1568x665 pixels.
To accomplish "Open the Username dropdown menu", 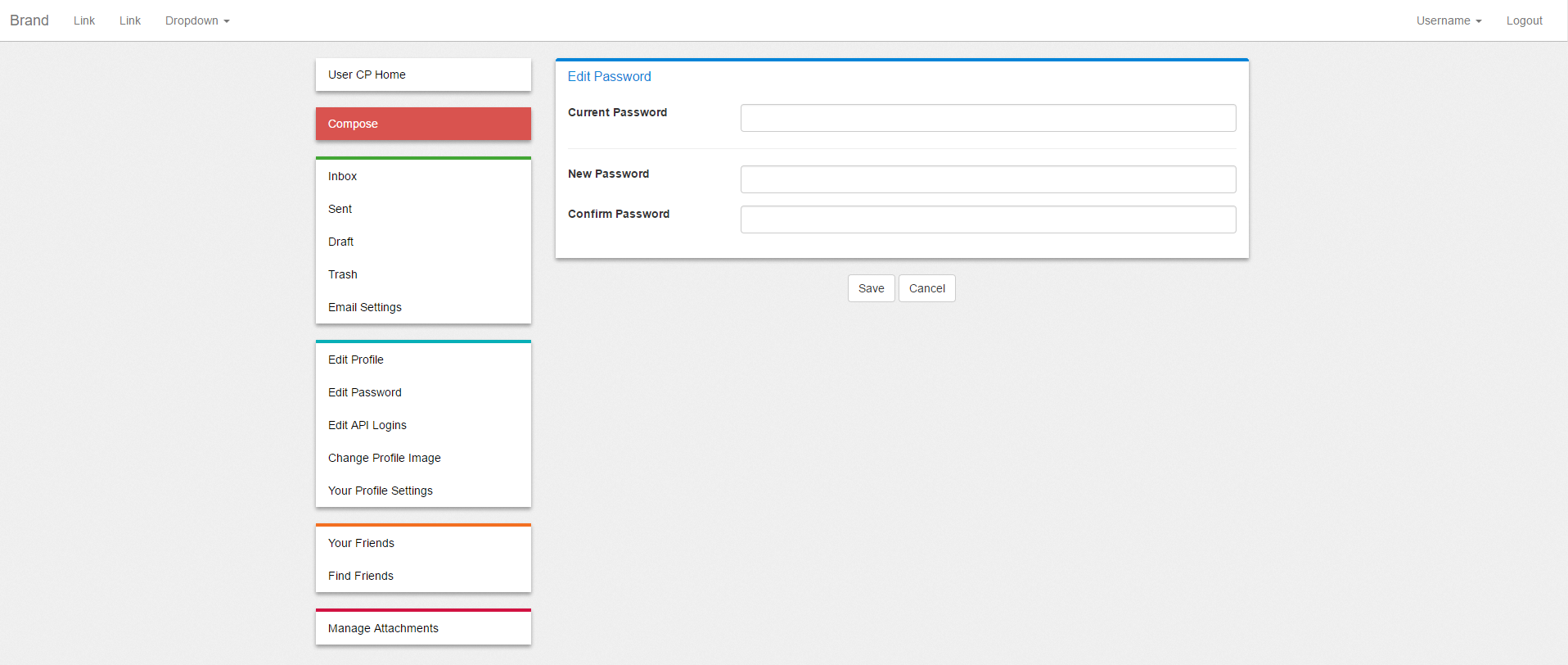I will coord(1449,20).
